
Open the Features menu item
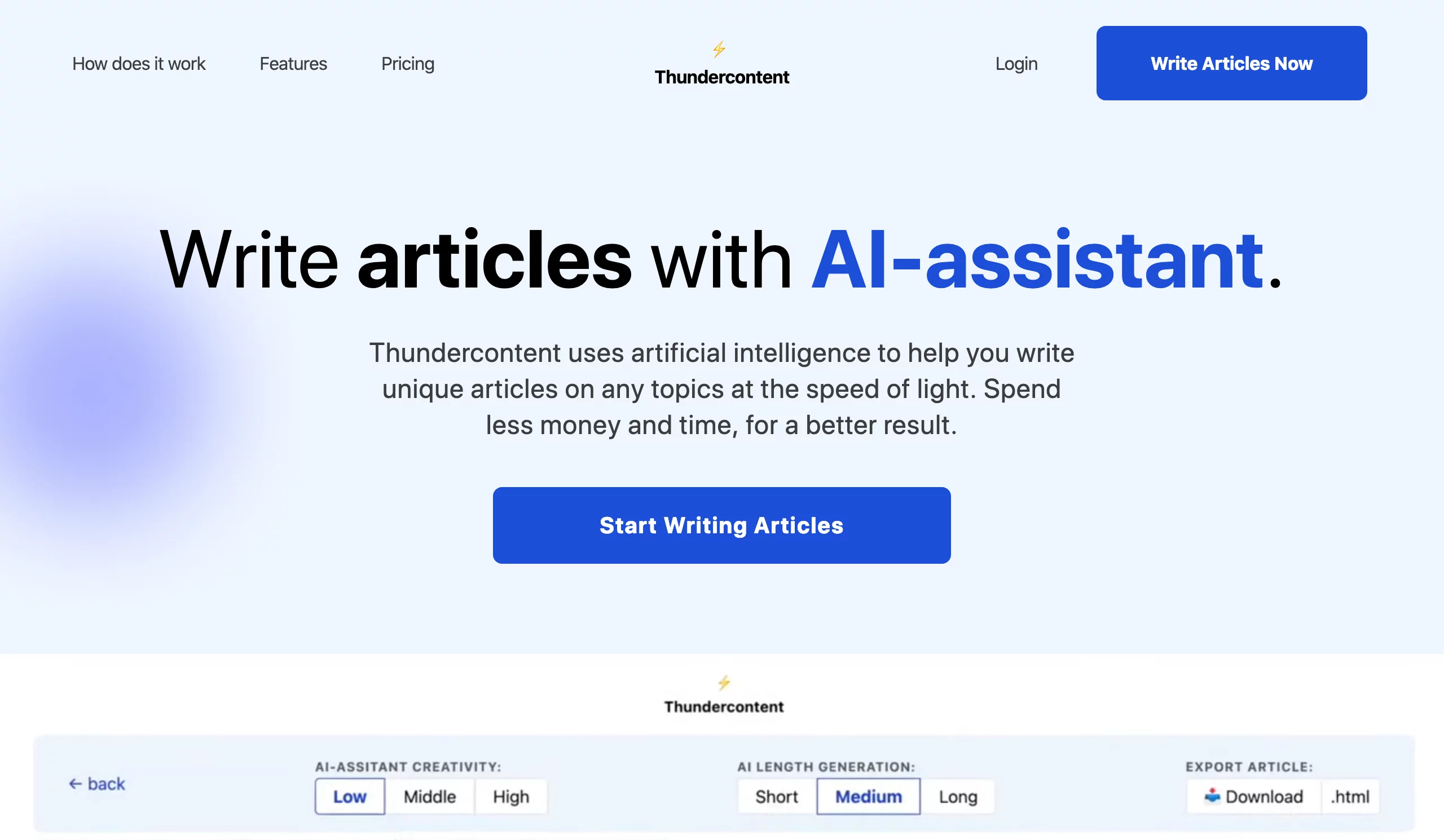click(293, 63)
